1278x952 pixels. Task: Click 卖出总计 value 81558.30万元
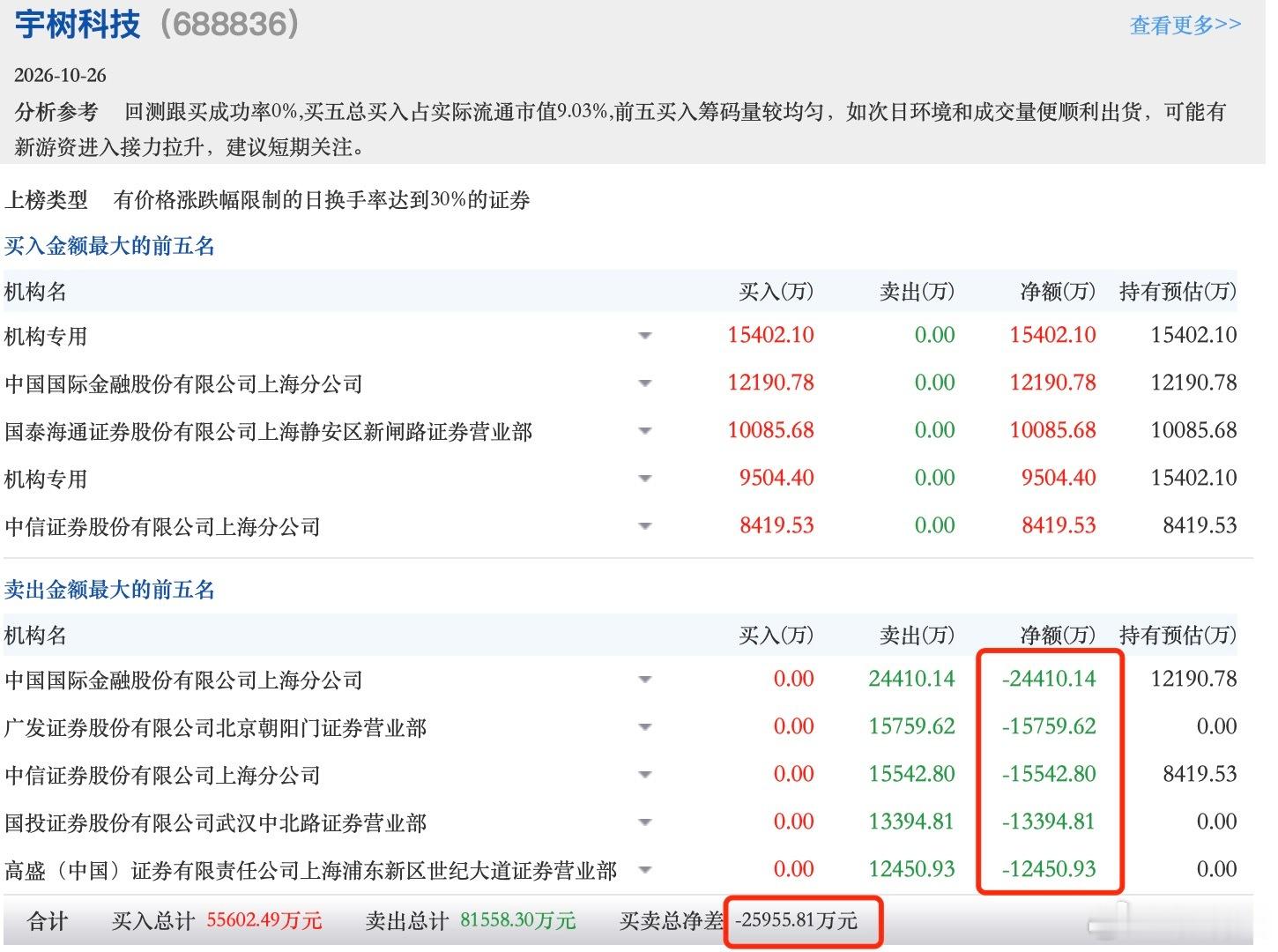click(518, 921)
